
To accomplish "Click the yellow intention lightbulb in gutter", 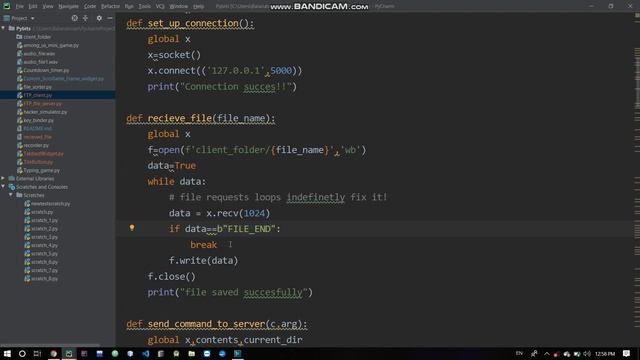I will [x=132, y=228].
